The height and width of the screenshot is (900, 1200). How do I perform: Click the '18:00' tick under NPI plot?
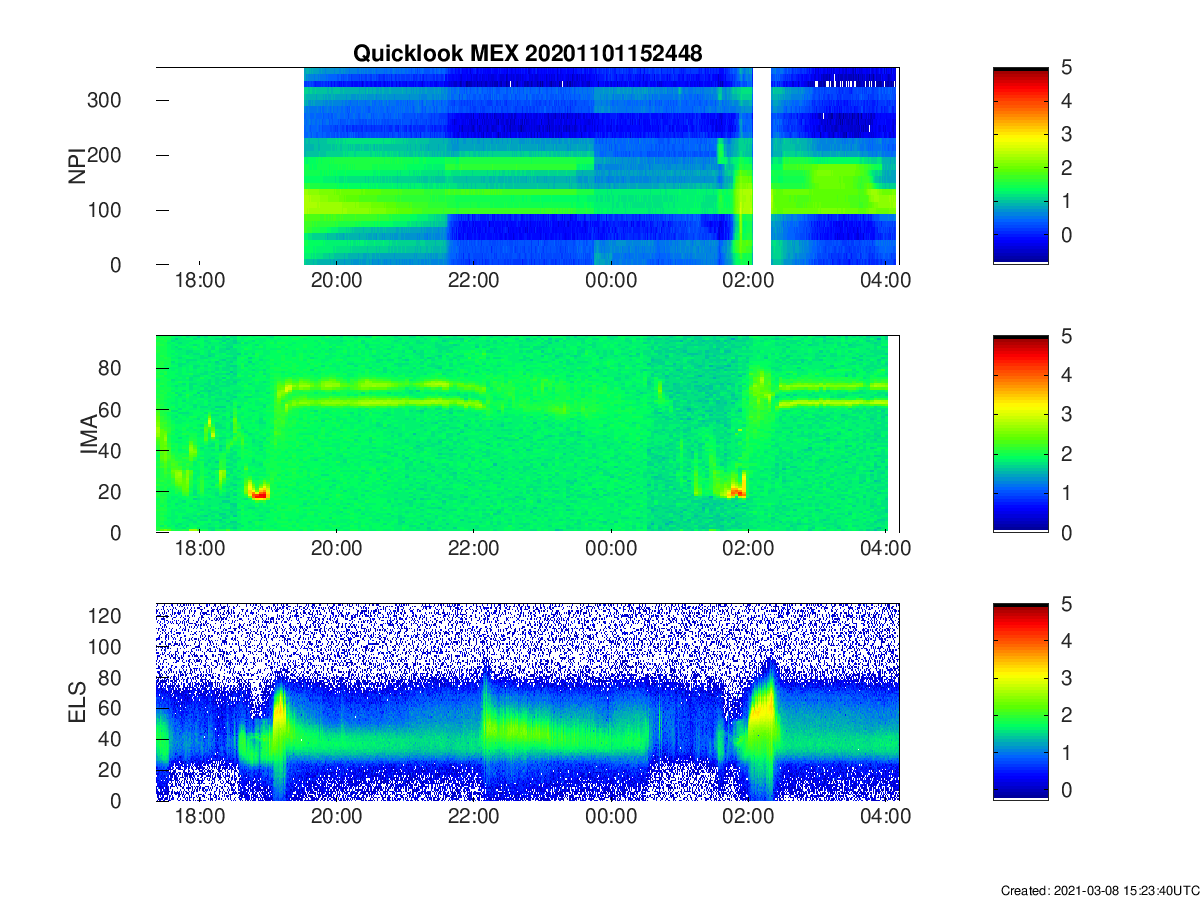200,282
